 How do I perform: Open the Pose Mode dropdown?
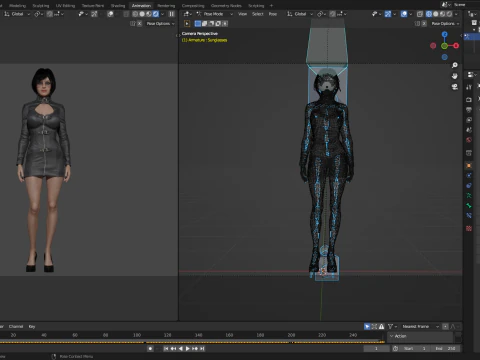point(215,14)
